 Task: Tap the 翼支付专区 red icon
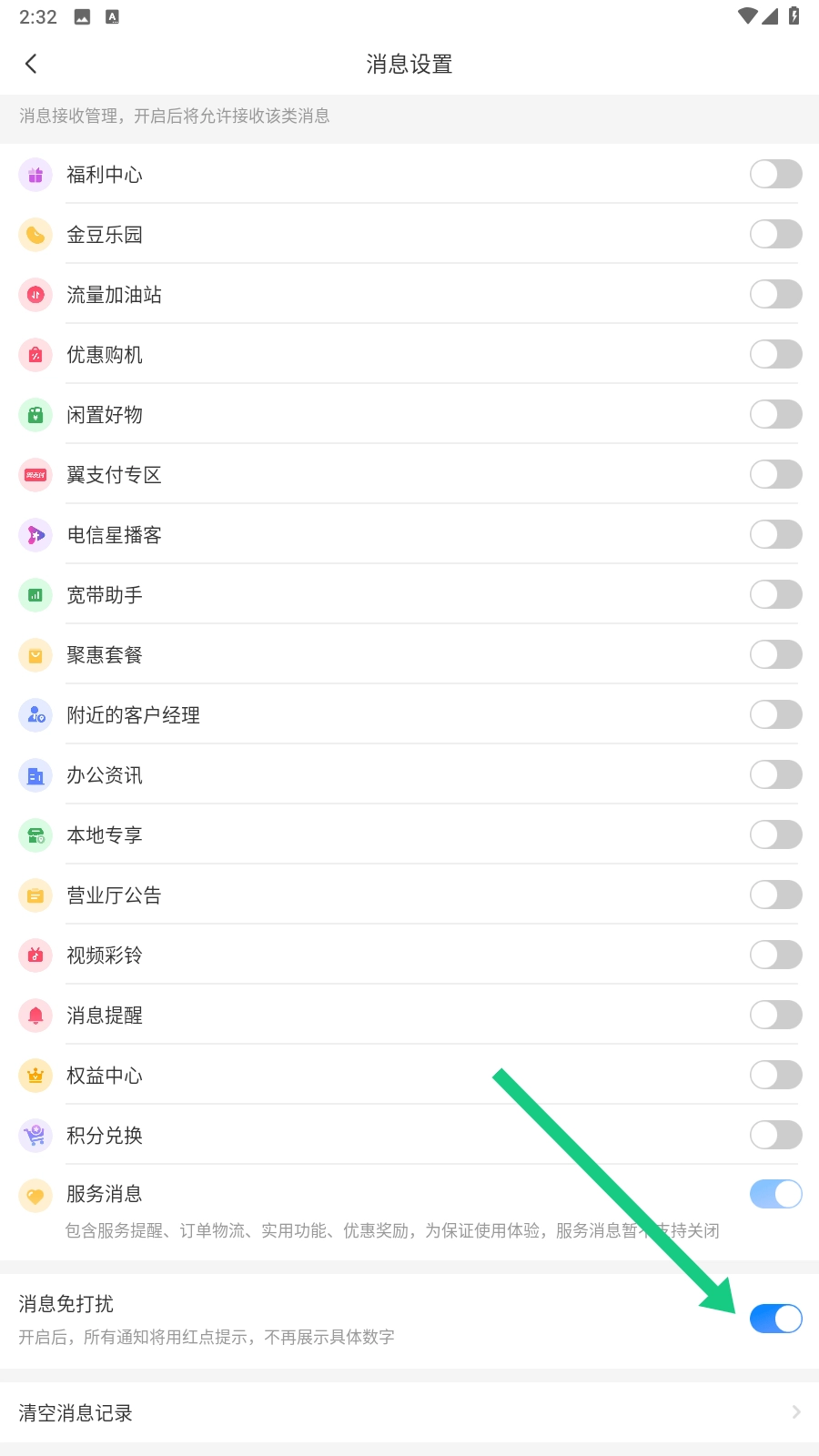point(35,475)
